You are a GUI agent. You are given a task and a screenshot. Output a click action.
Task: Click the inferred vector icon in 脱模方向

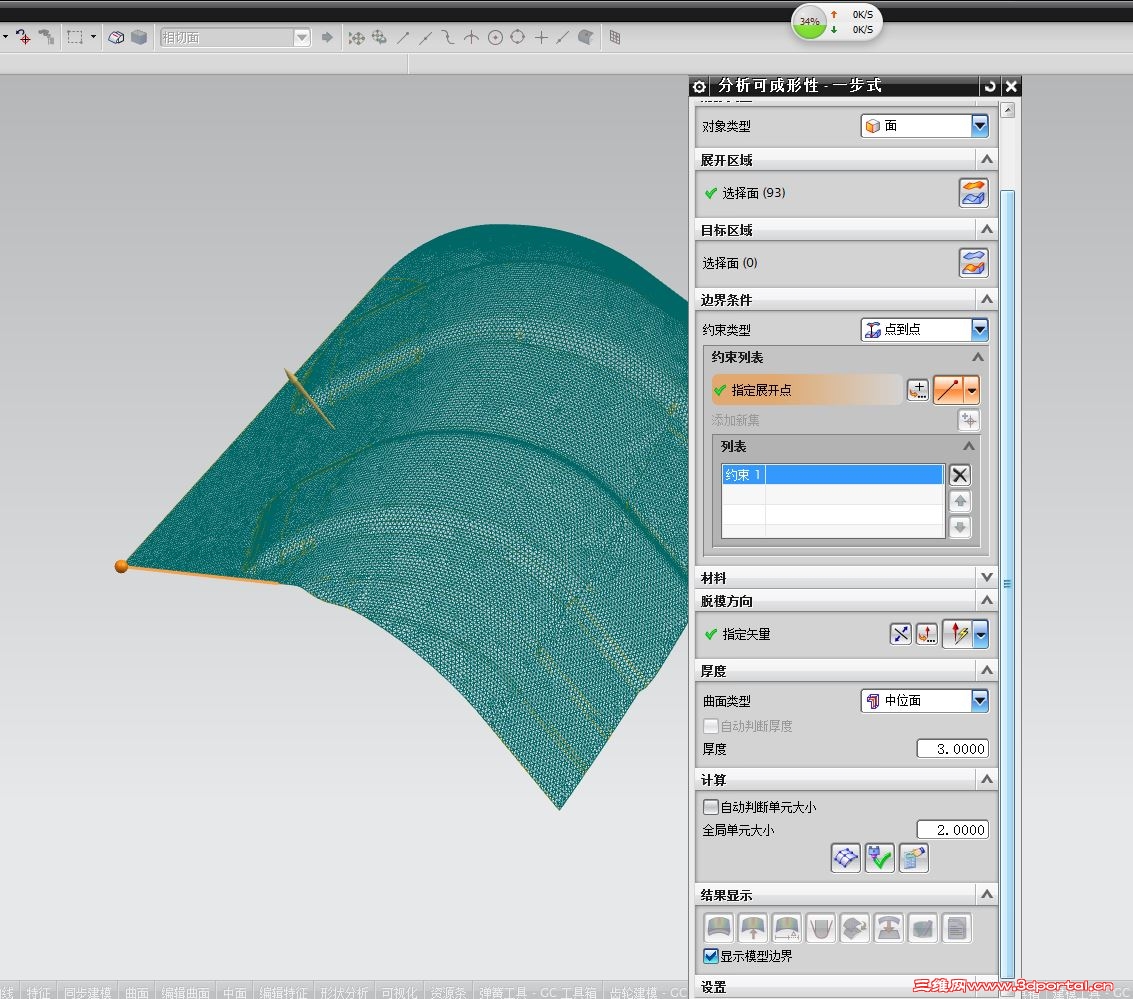(x=958, y=634)
